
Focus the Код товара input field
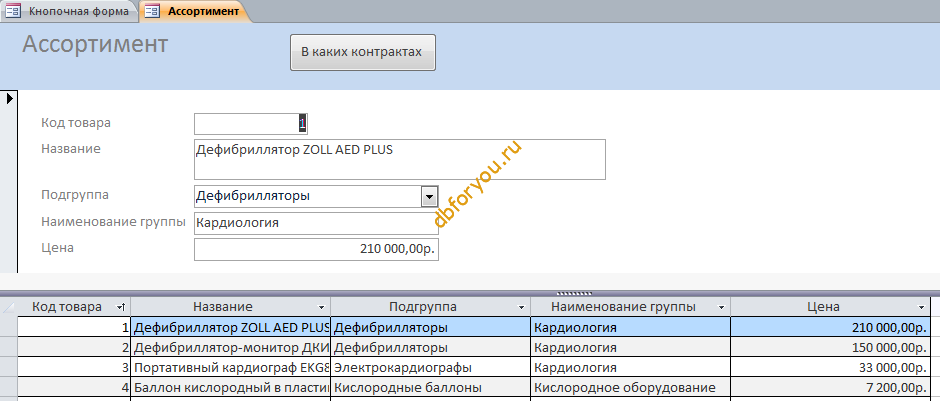tap(251, 124)
